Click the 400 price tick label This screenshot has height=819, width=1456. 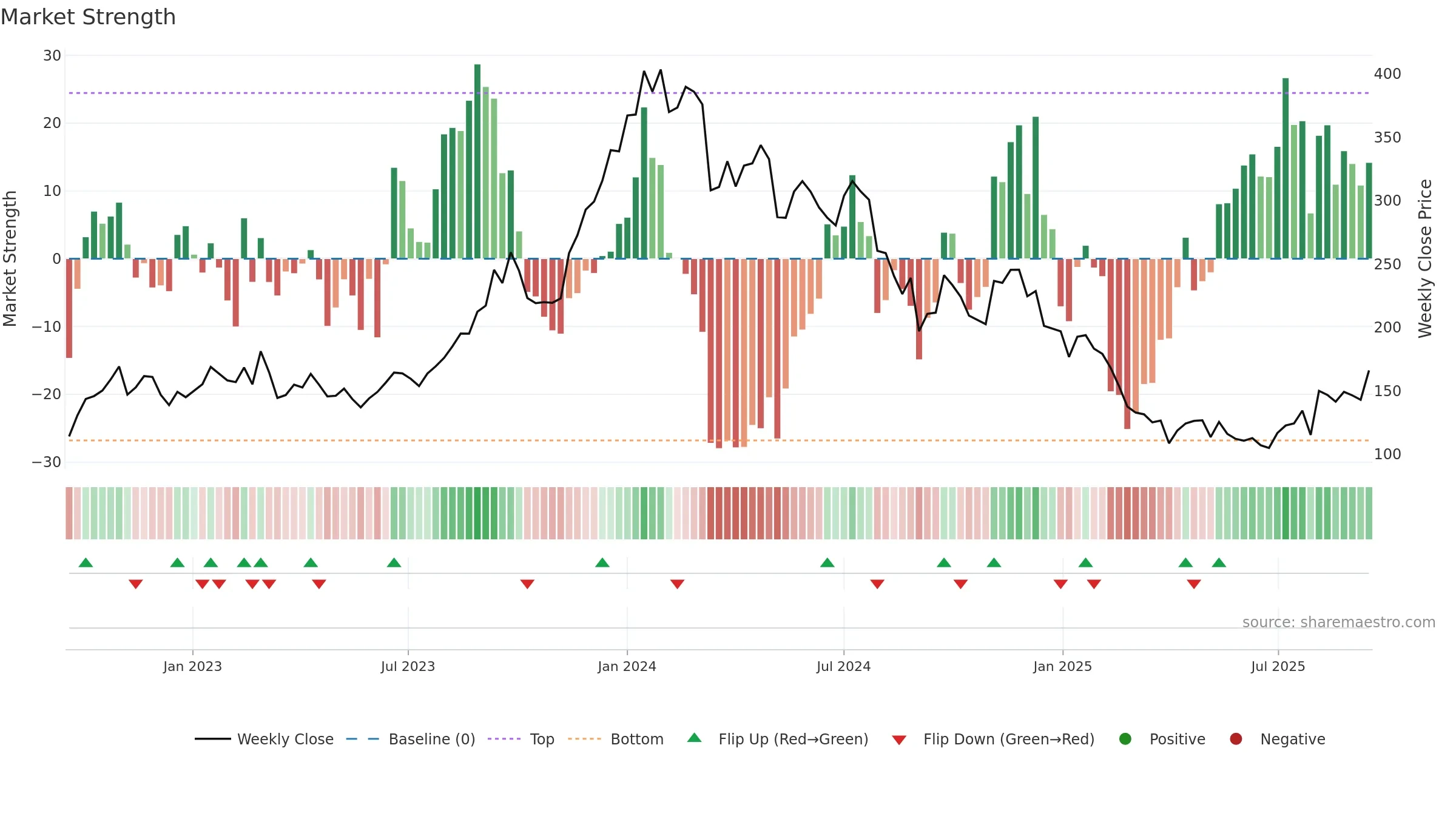[x=1387, y=74]
